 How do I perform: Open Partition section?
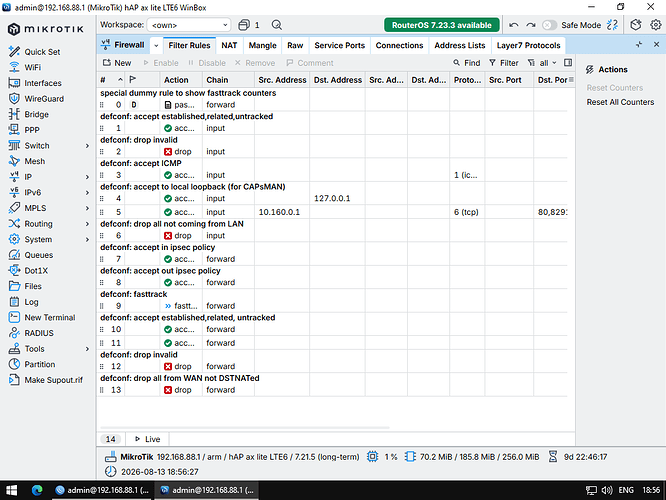pyautogui.click(x=40, y=364)
